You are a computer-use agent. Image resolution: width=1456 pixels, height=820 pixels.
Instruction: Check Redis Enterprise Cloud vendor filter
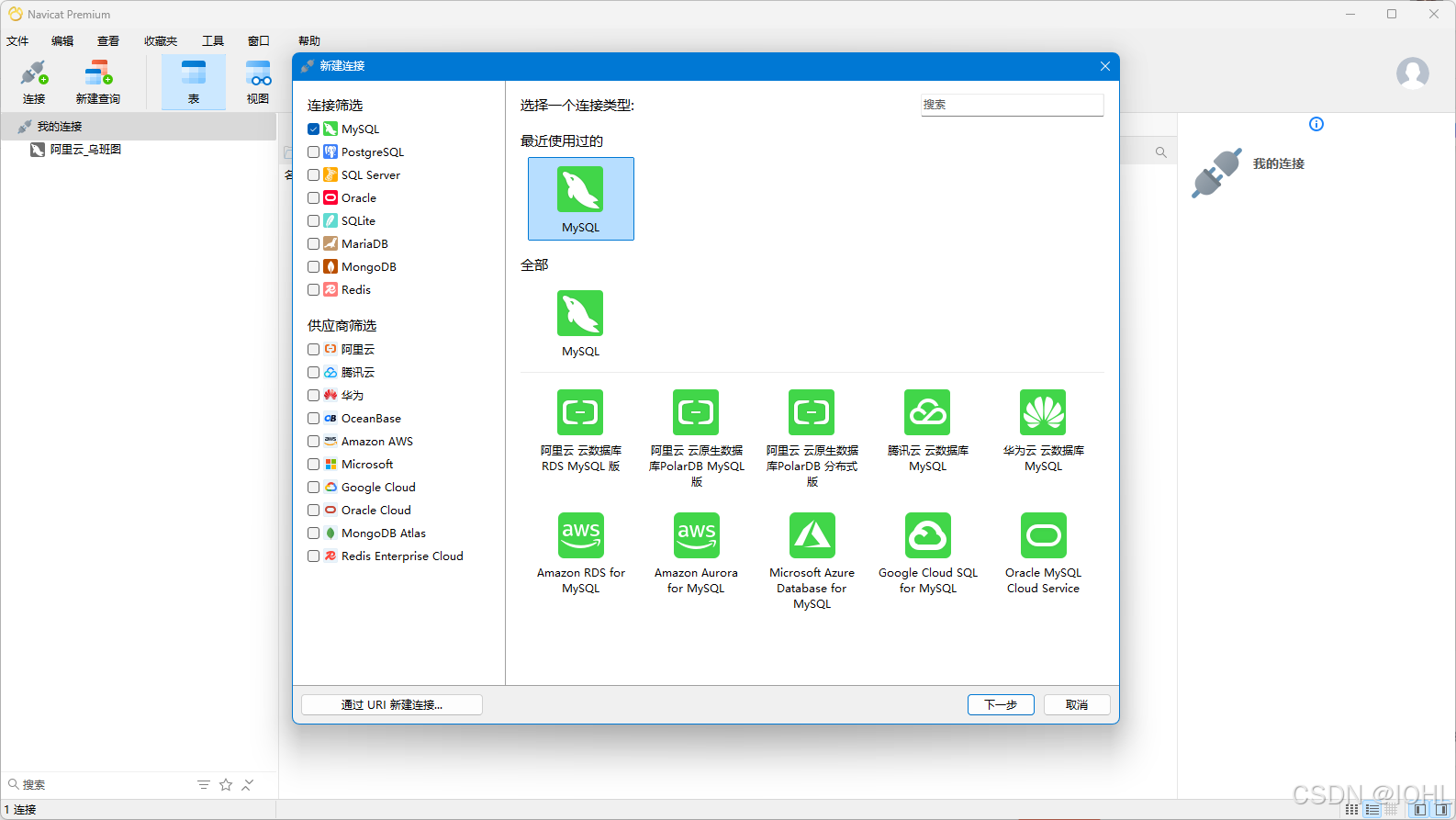[x=314, y=556]
